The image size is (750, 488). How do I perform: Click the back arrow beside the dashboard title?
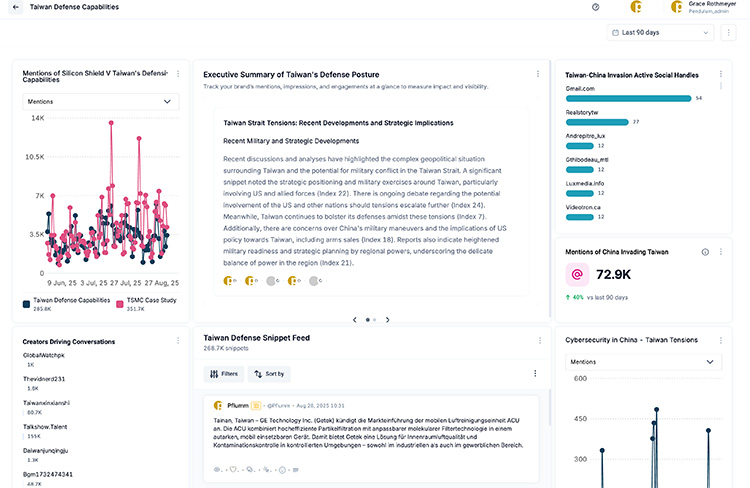coord(15,7)
